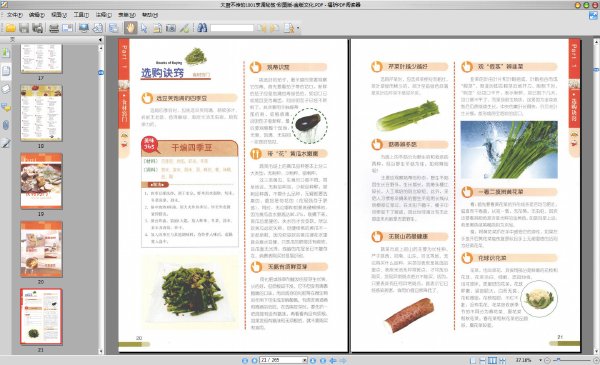Image resolution: width=600 pixels, height=365 pixels.
Task: Click the Previous View left arrow
Action: (333, 360)
